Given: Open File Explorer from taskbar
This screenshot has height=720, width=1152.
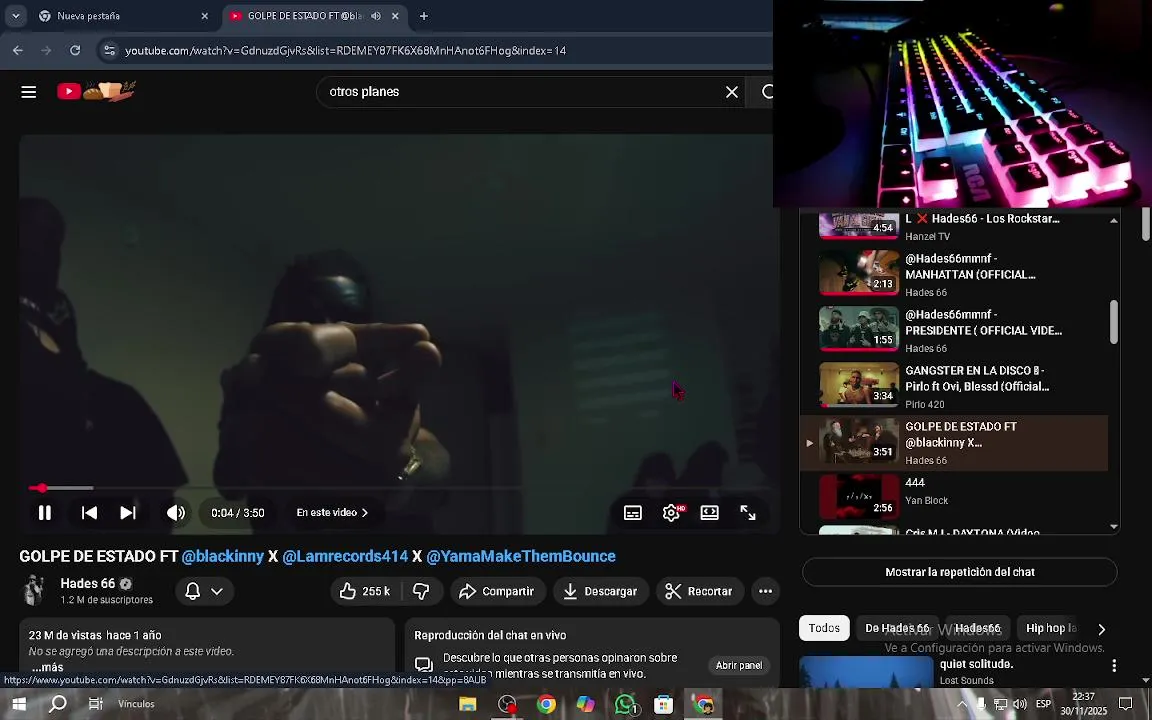Looking at the screenshot, I should click(468, 704).
